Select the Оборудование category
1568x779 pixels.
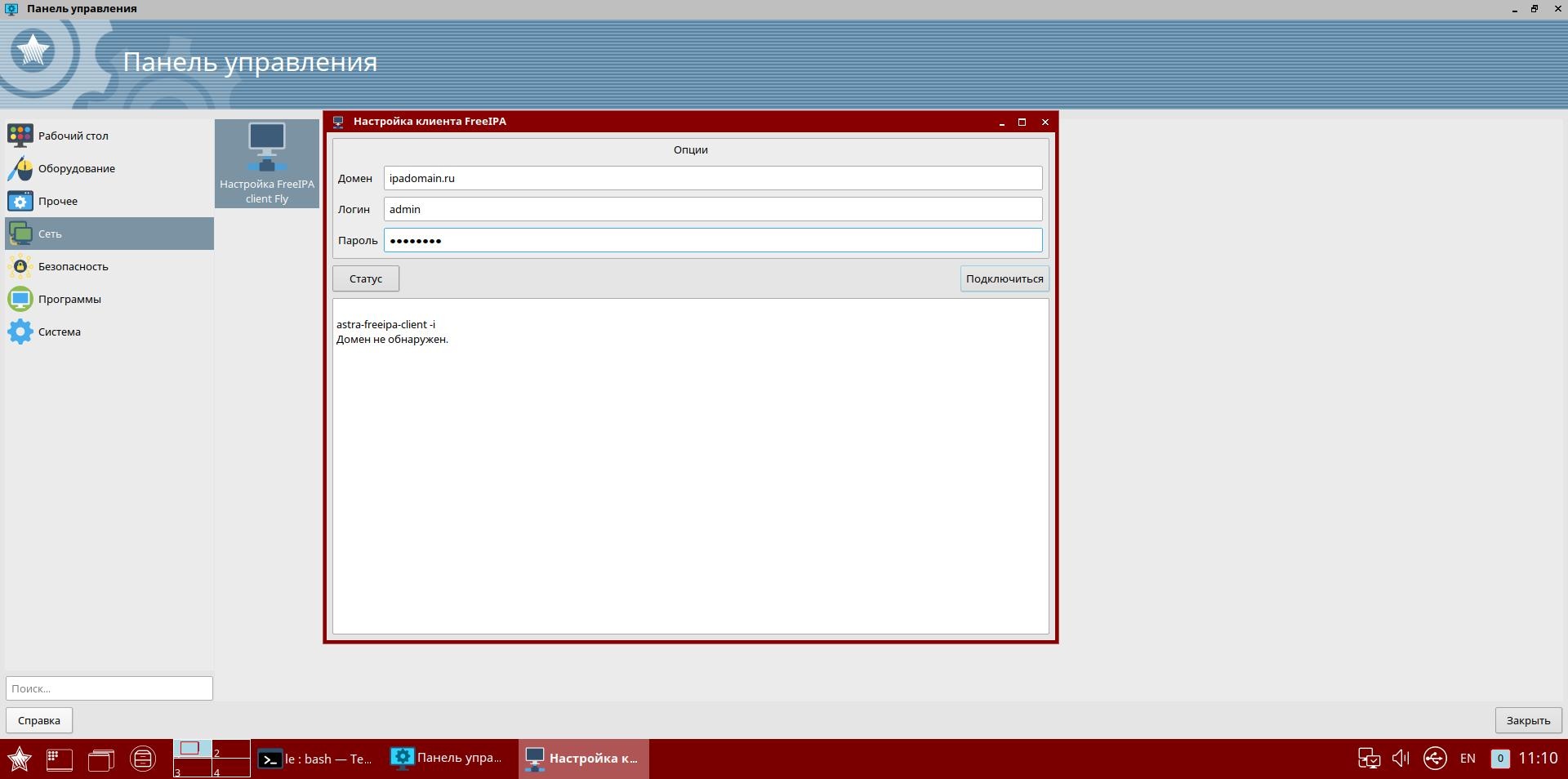click(x=76, y=168)
